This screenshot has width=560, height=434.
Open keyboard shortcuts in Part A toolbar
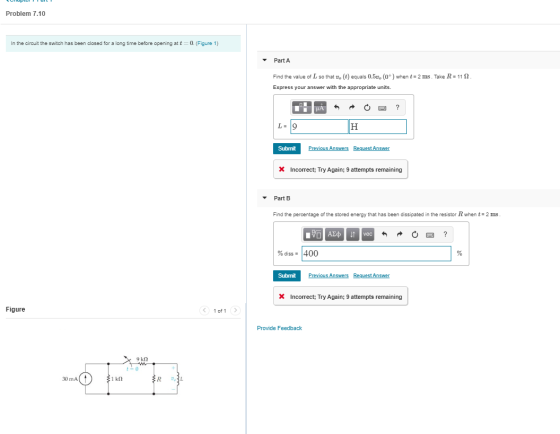click(x=382, y=108)
